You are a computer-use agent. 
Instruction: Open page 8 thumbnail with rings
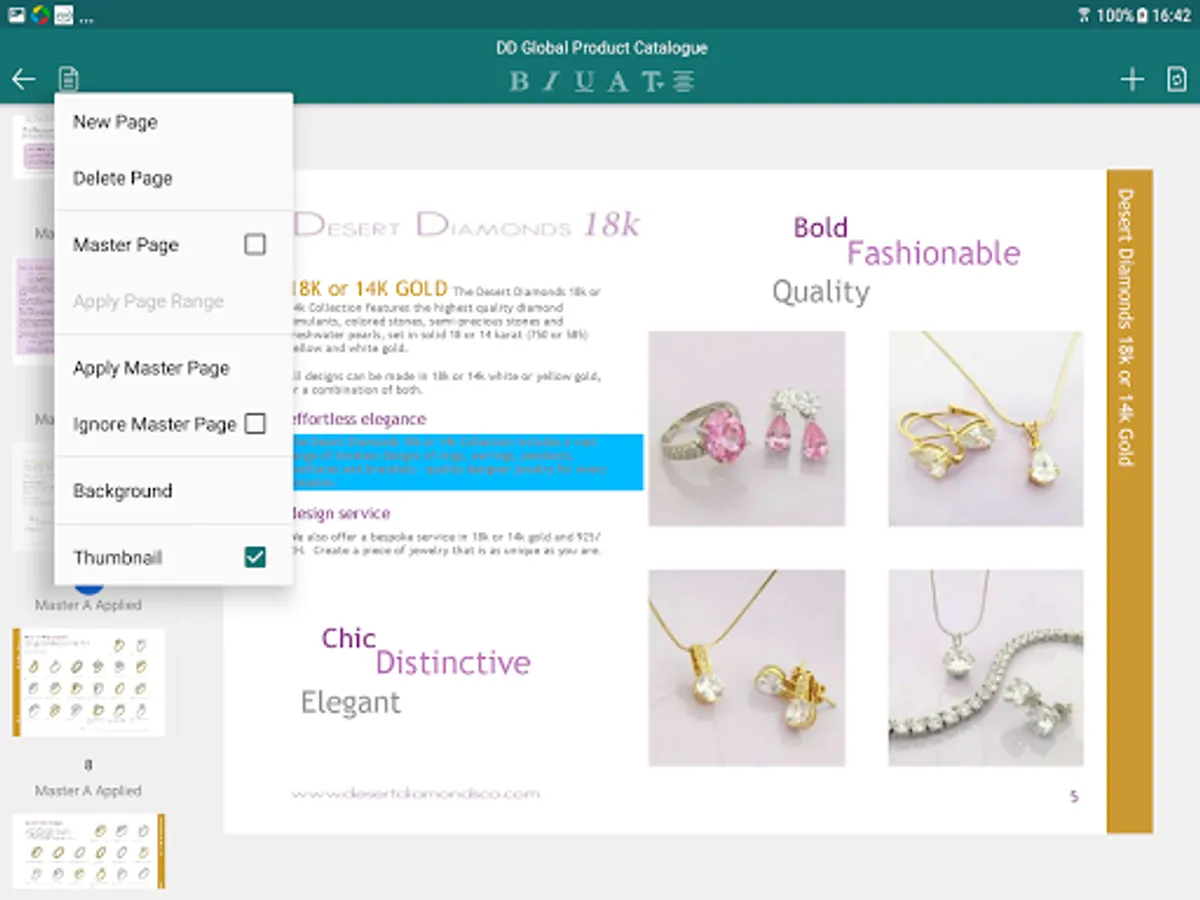tap(88, 683)
